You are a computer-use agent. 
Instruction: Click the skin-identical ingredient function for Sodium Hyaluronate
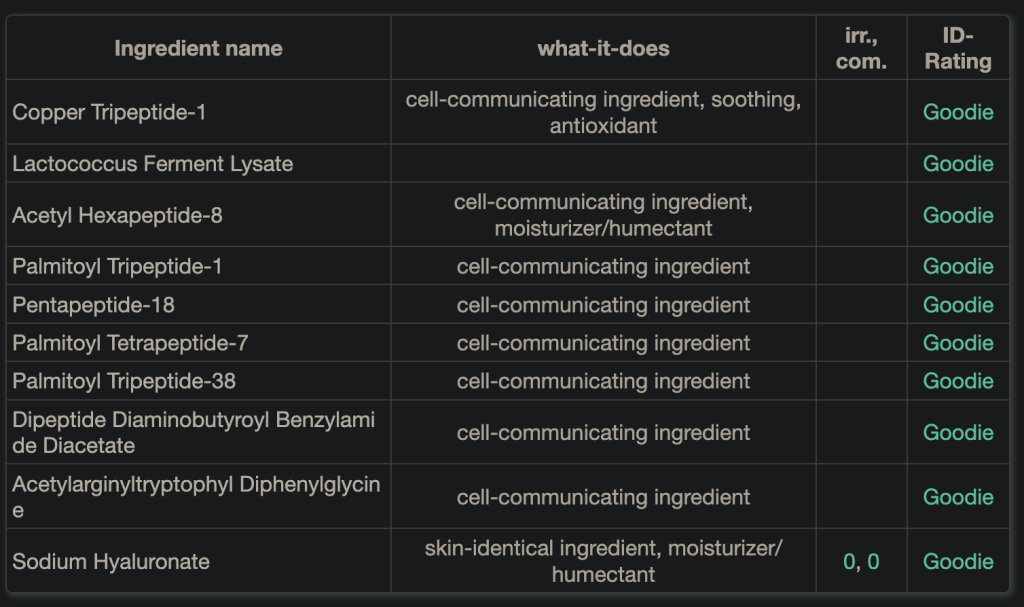click(543, 548)
